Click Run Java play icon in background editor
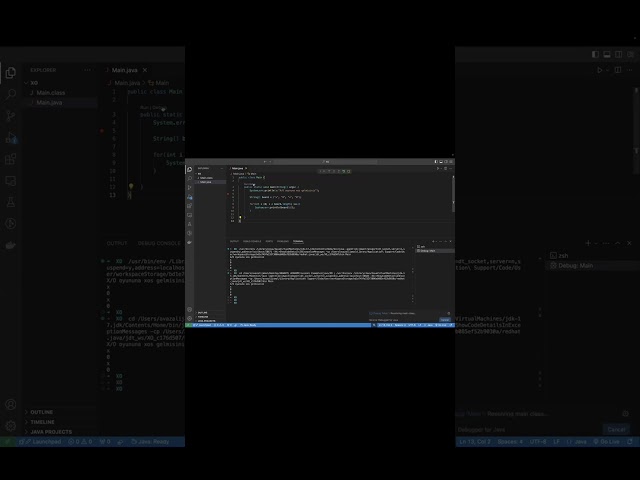The image size is (640, 480). pyautogui.click(x=599, y=70)
